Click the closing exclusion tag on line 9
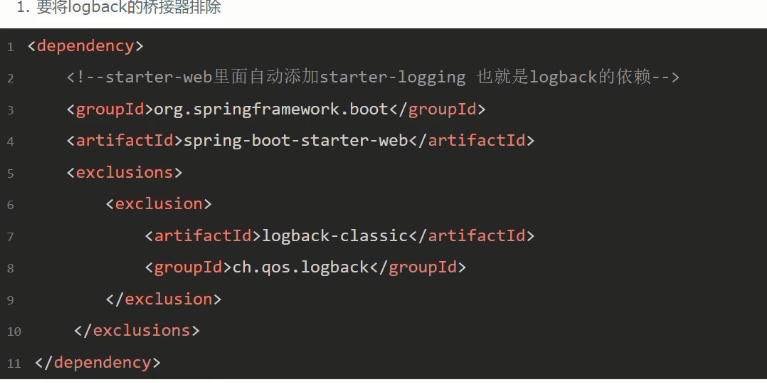Viewport: 767px width, 383px height. (163, 299)
